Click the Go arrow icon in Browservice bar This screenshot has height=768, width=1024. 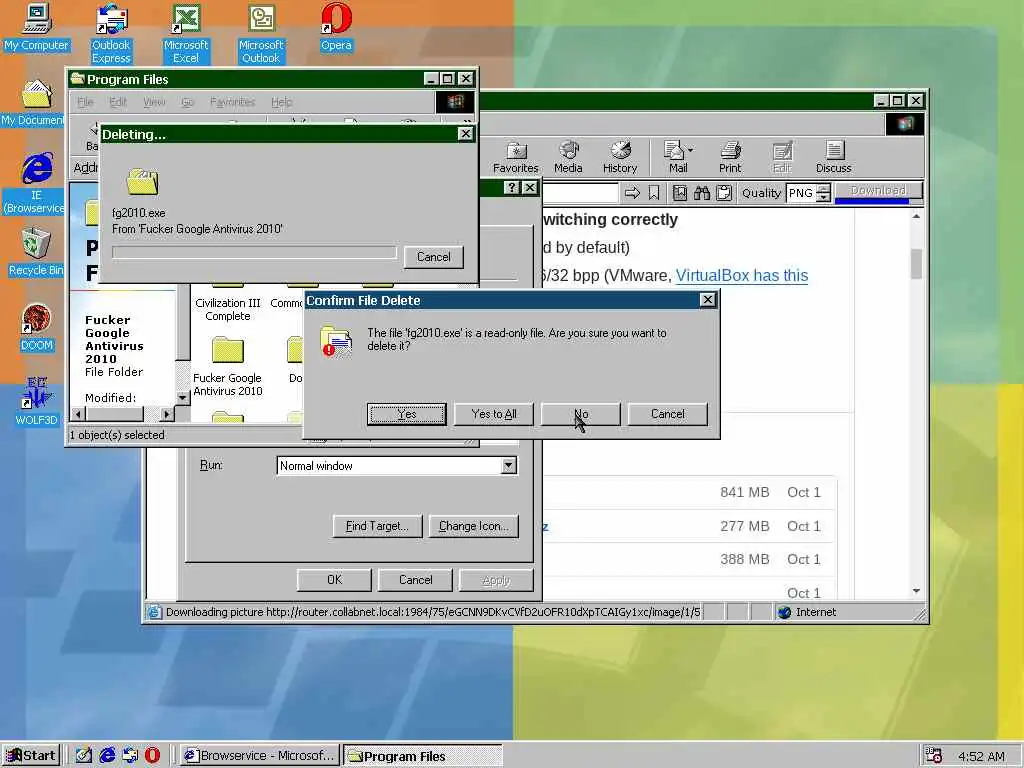[632, 193]
